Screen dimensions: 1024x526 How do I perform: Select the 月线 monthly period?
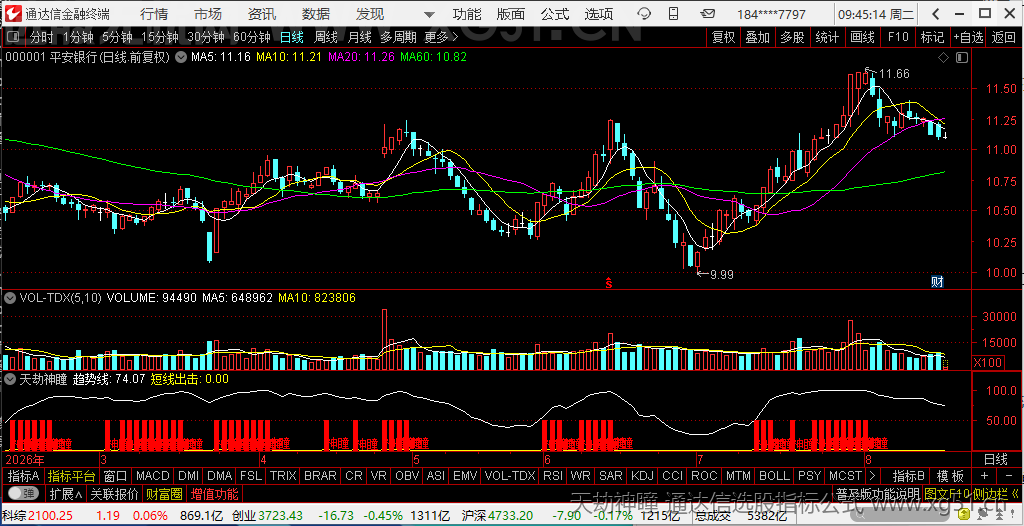(360, 37)
